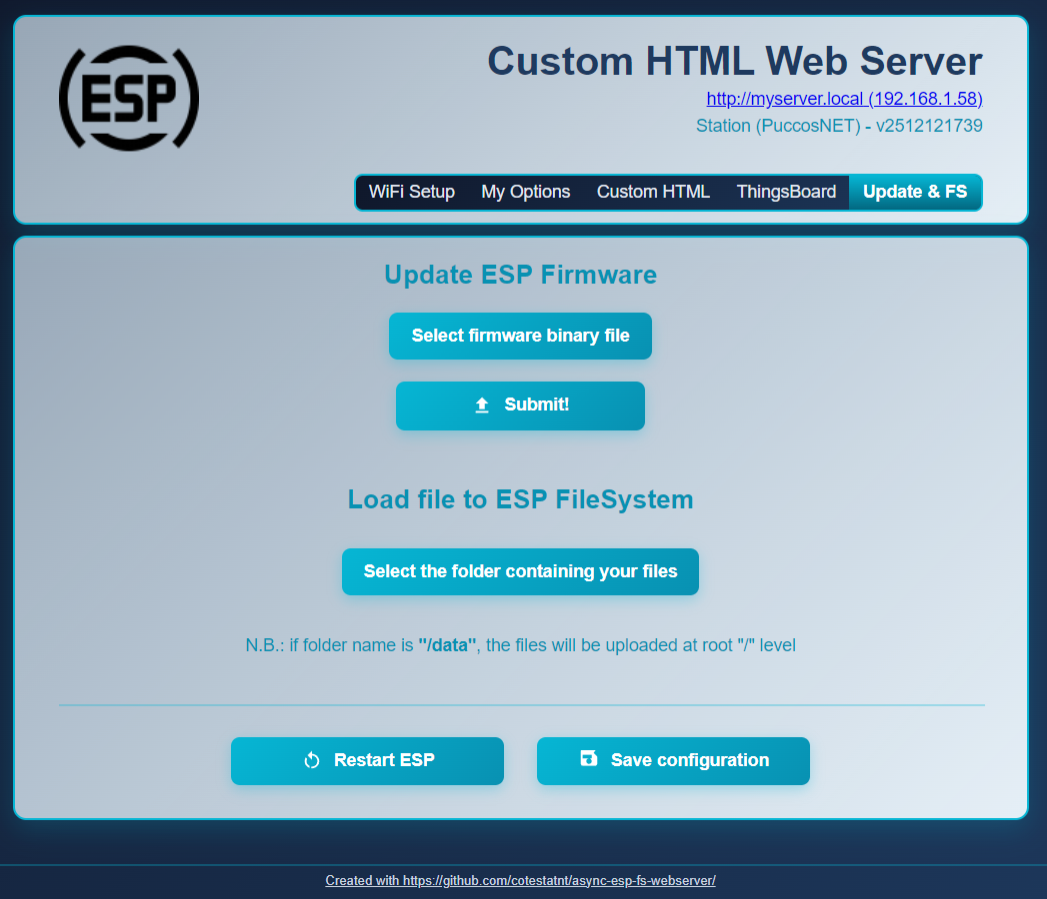
Task: Follow the Created with github link
Action: (520, 880)
